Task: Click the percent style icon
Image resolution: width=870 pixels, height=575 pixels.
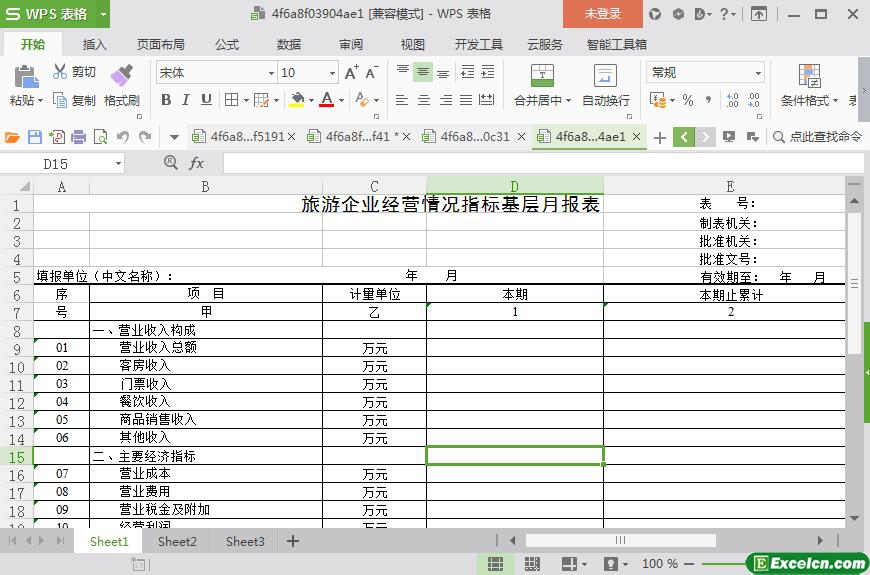Action: 687,100
